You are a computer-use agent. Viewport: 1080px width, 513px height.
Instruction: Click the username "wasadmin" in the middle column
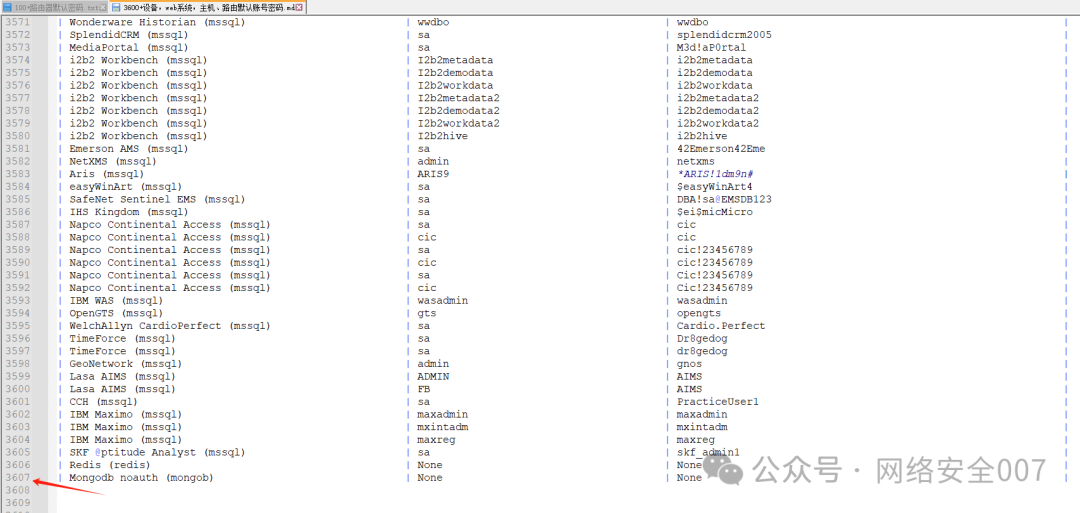[443, 300]
